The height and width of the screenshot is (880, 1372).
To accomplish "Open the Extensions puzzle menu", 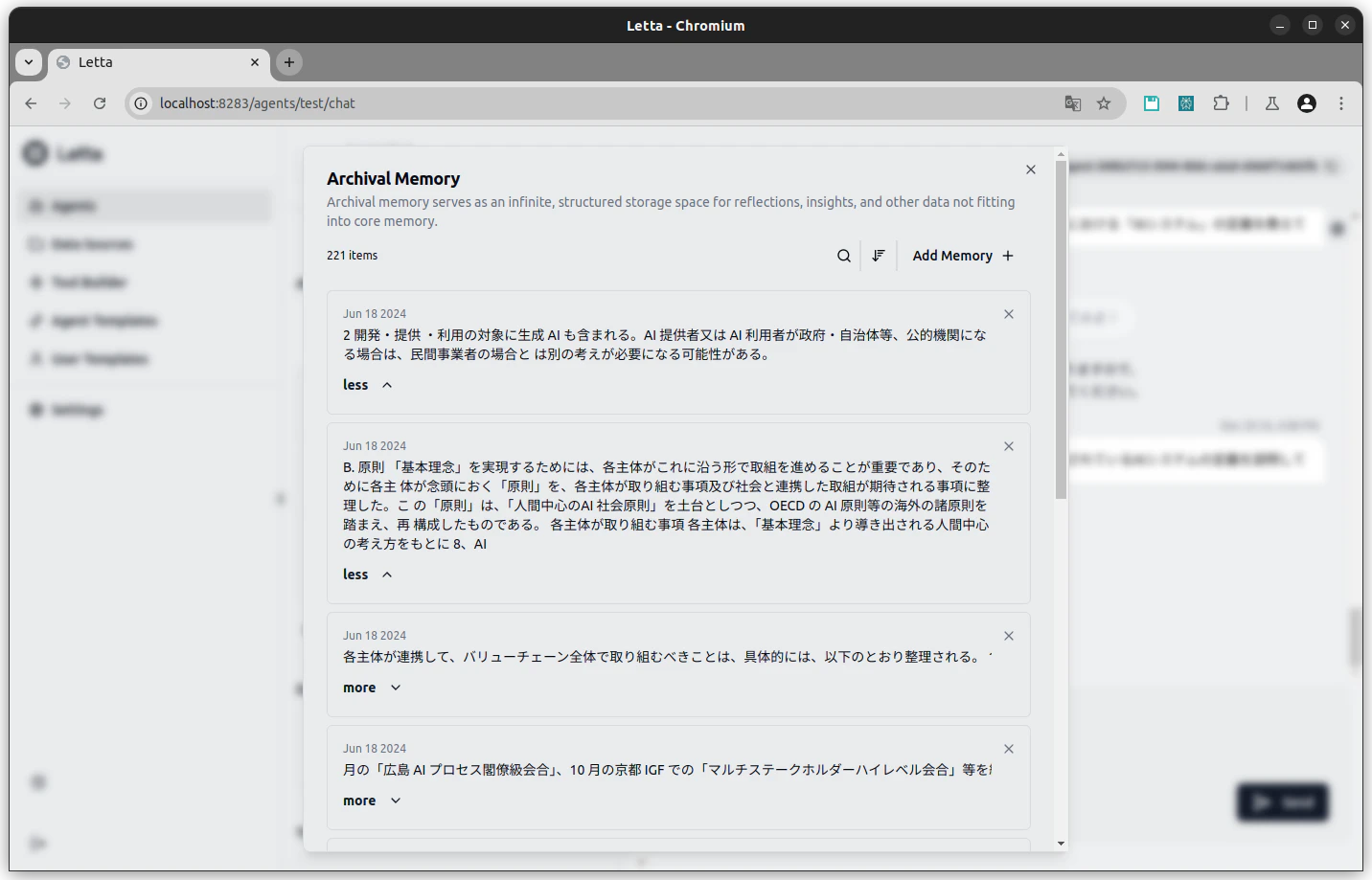I will click(1221, 103).
